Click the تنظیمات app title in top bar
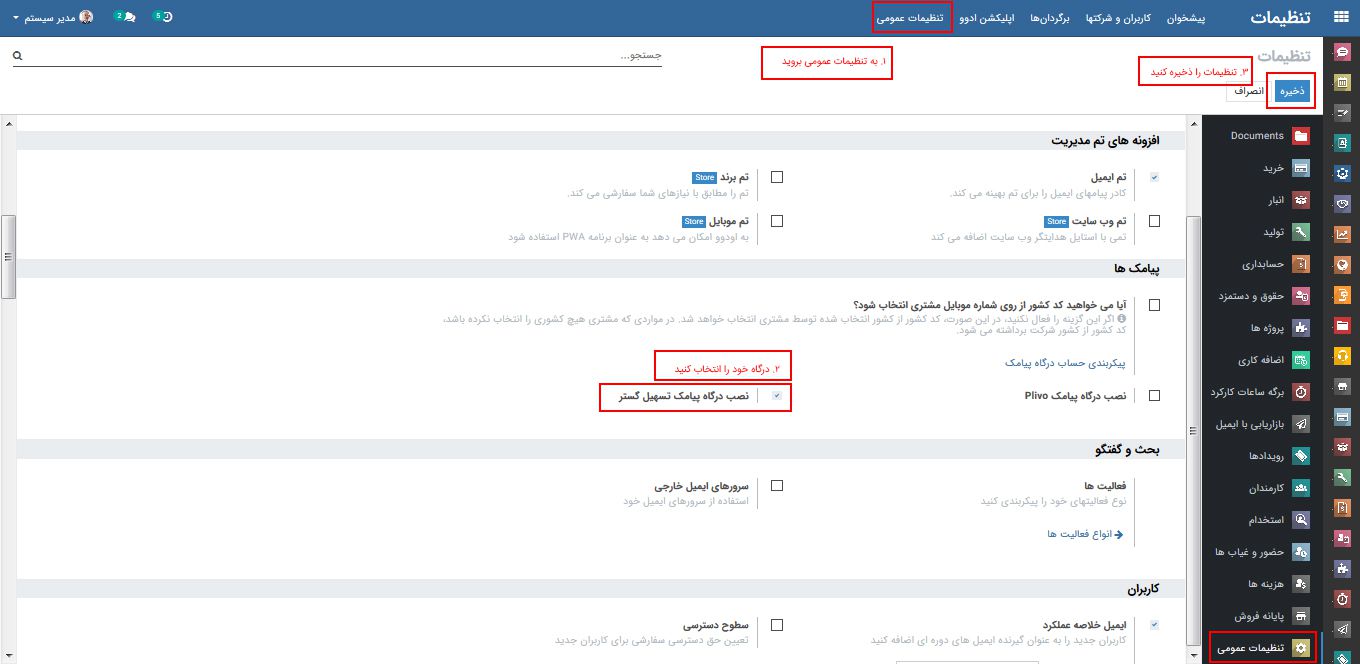1360x664 pixels. [x=1282, y=17]
